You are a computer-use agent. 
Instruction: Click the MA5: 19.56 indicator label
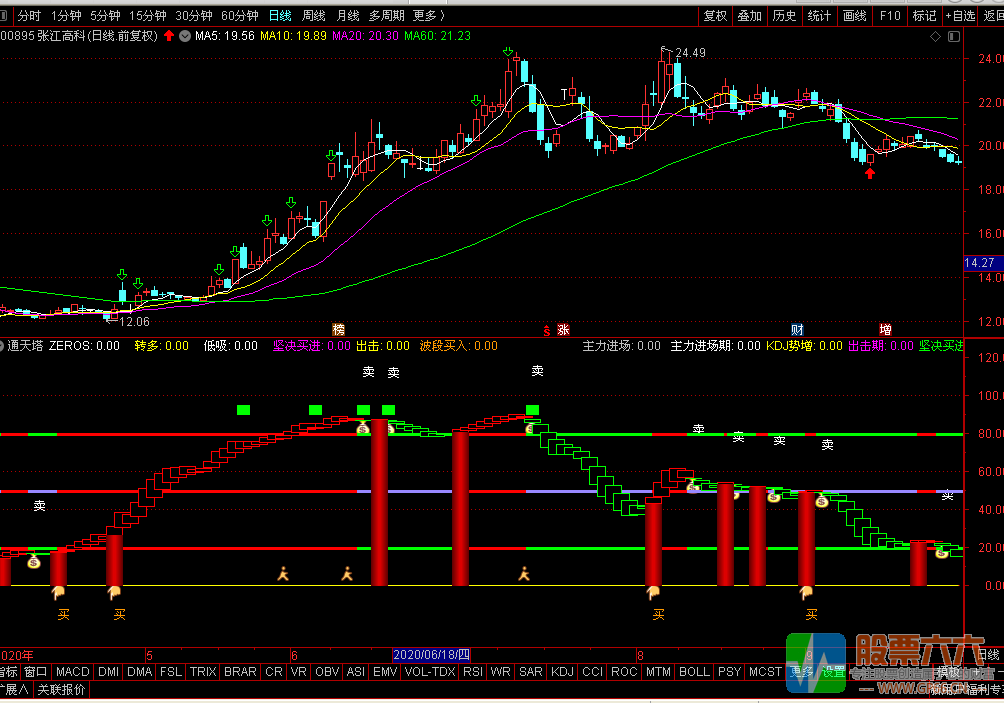click(225, 36)
